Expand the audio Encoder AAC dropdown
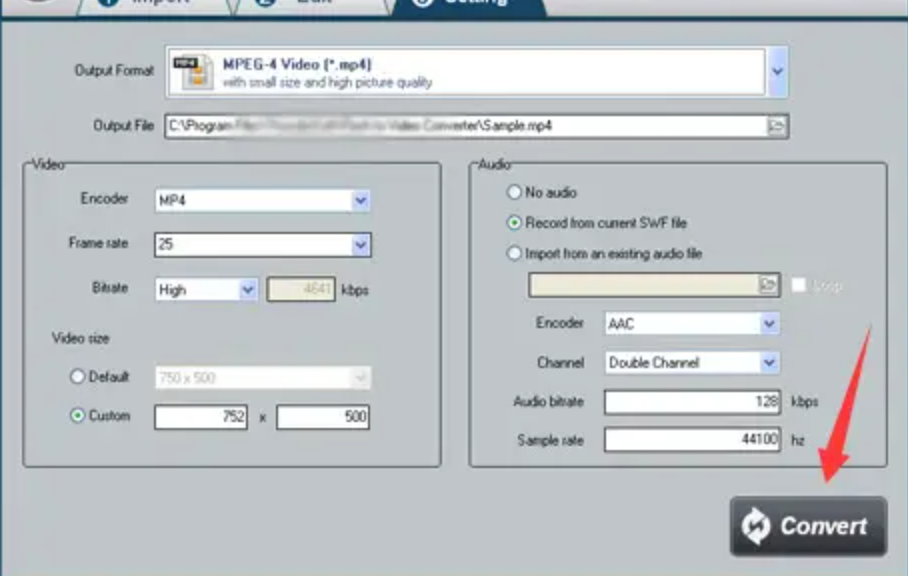 [x=769, y=324]
